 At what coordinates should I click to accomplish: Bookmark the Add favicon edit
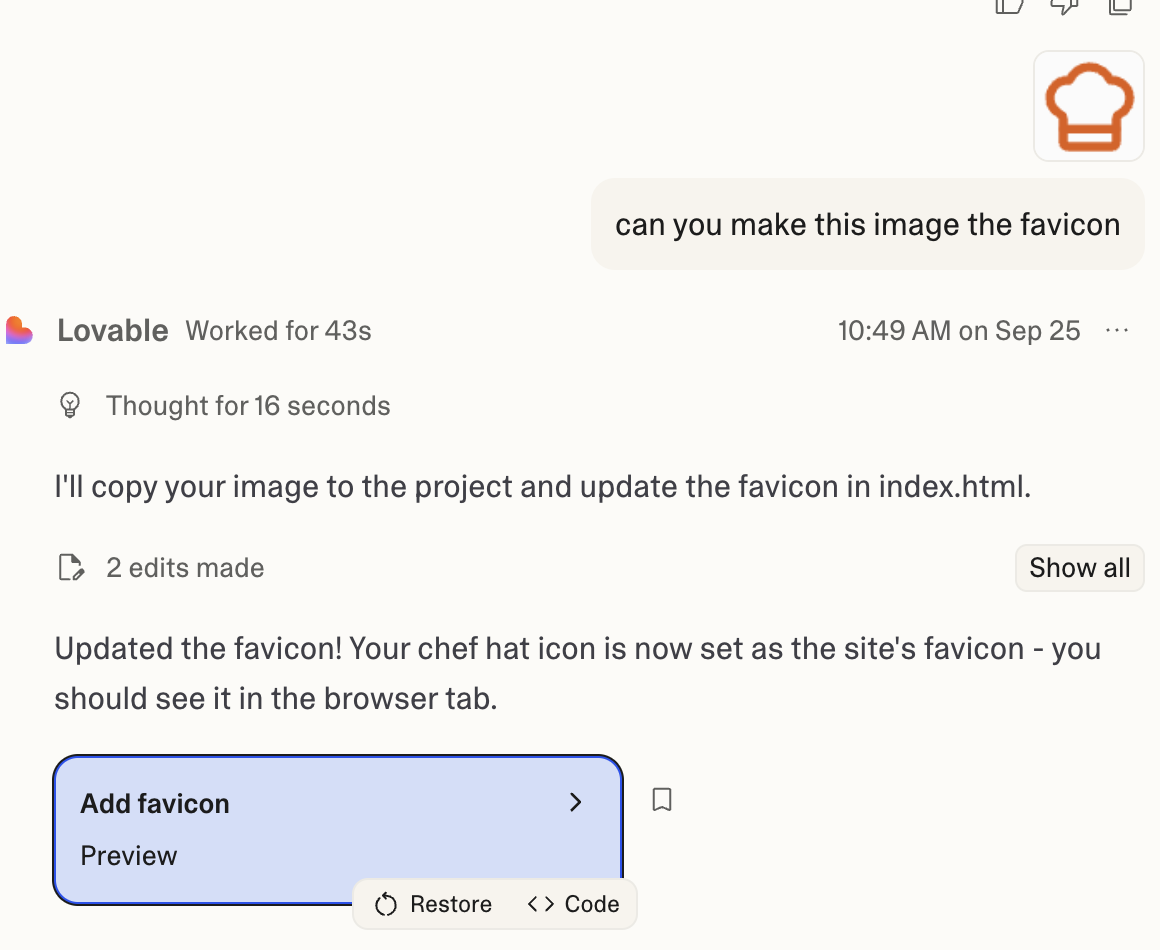[661, 800]
